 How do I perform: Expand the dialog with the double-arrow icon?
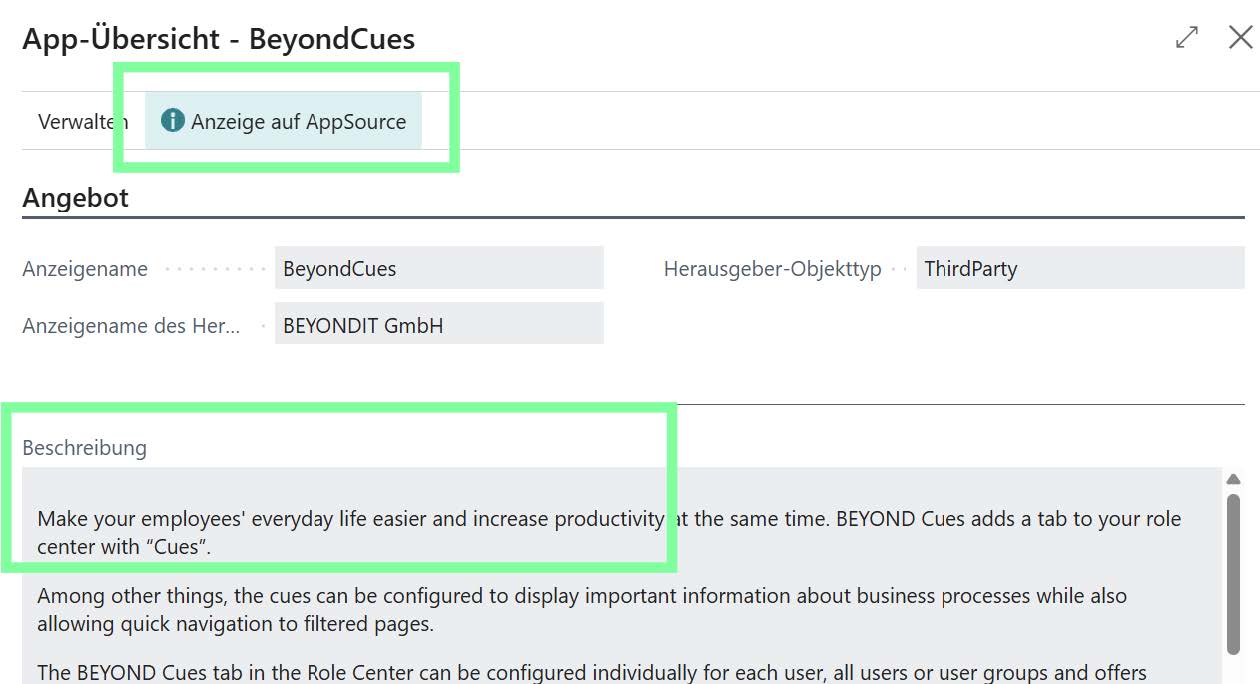(x=1187, y=38)
